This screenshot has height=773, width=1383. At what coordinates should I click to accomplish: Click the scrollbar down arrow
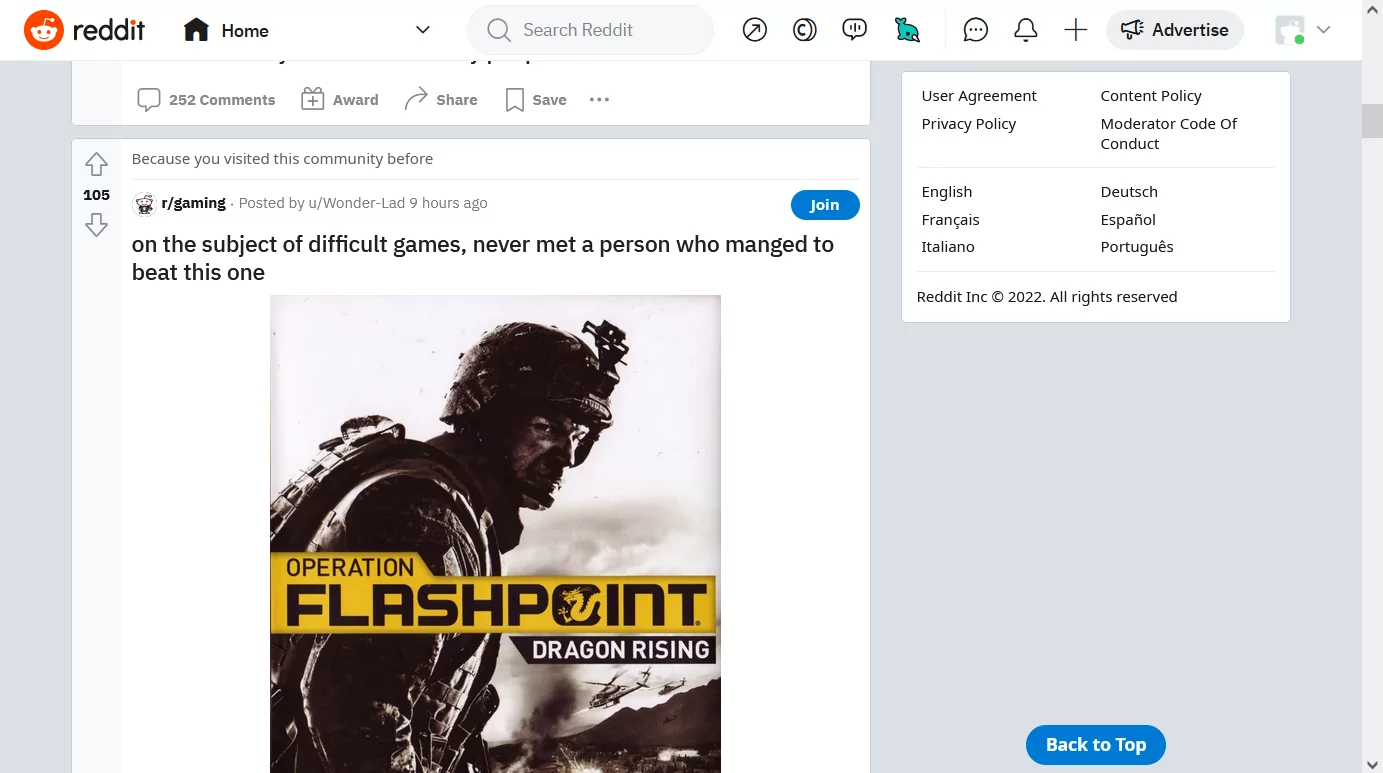[x=1372, y=765]
